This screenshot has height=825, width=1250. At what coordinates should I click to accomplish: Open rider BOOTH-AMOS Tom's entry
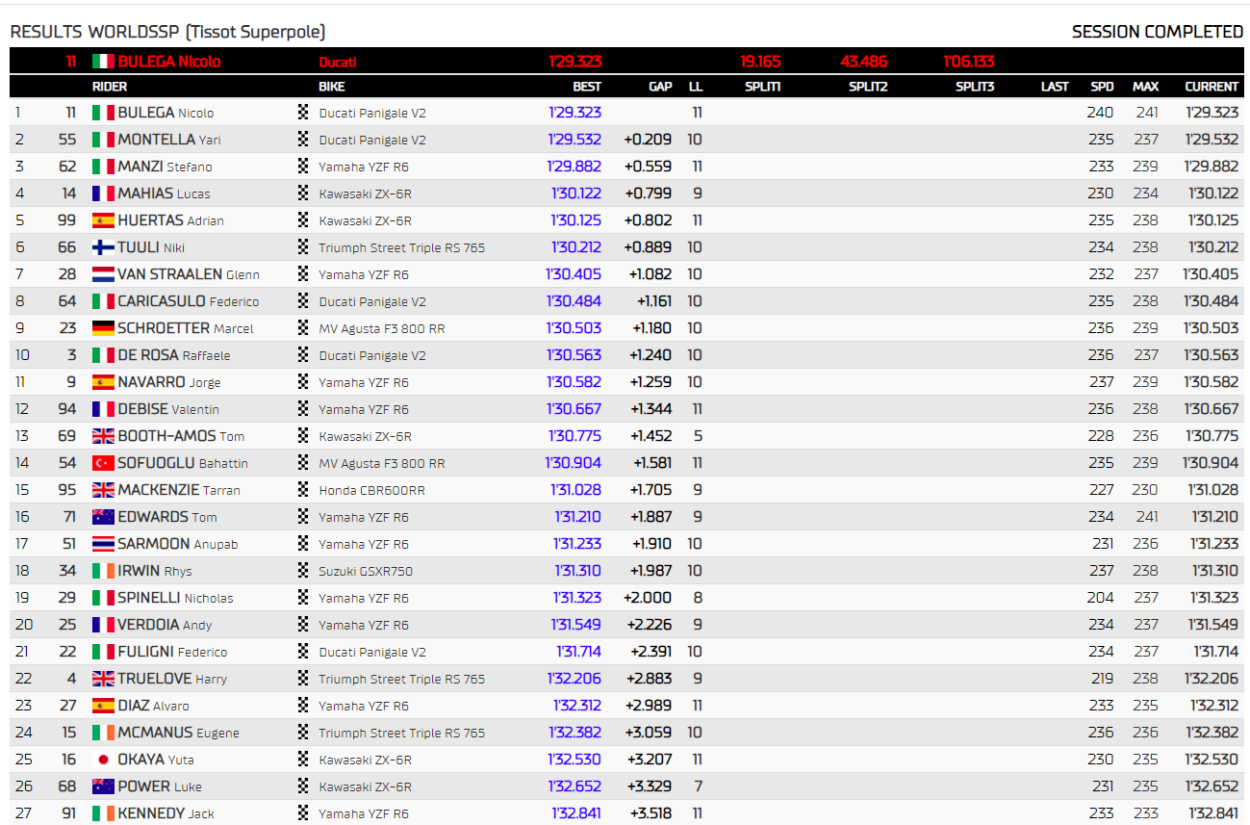click(x=180, y=436)
